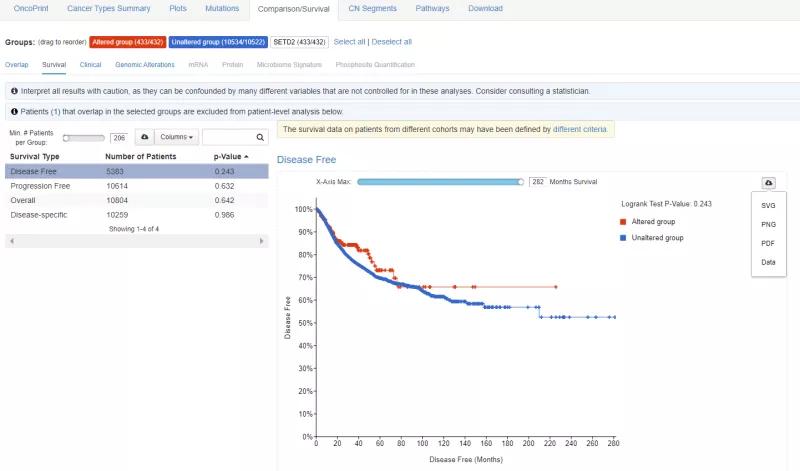The image size is (800, 471).
Task: Click the table scroll right arrow
Action: (x=263, y=242)
